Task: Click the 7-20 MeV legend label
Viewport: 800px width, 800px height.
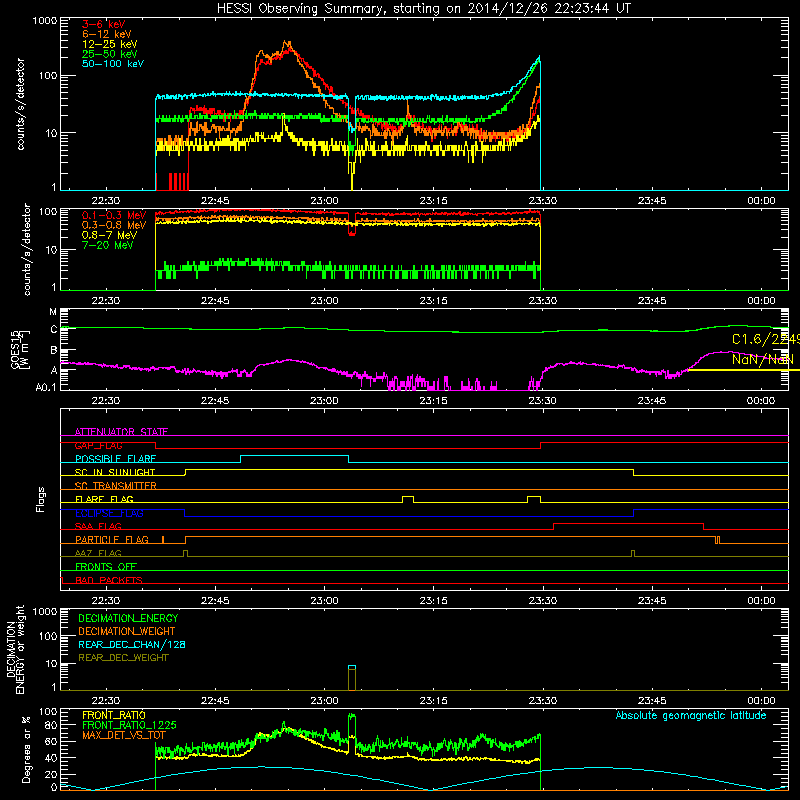Action: pyautogui.click(x=108, y=245)
